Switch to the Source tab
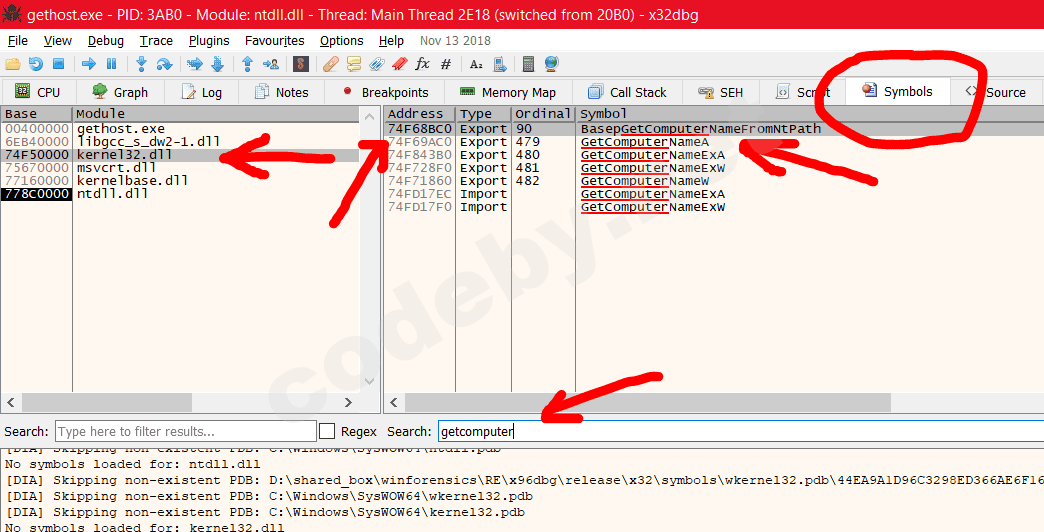The height and width of the screenshot is (532, 1044). pos(996,92)
